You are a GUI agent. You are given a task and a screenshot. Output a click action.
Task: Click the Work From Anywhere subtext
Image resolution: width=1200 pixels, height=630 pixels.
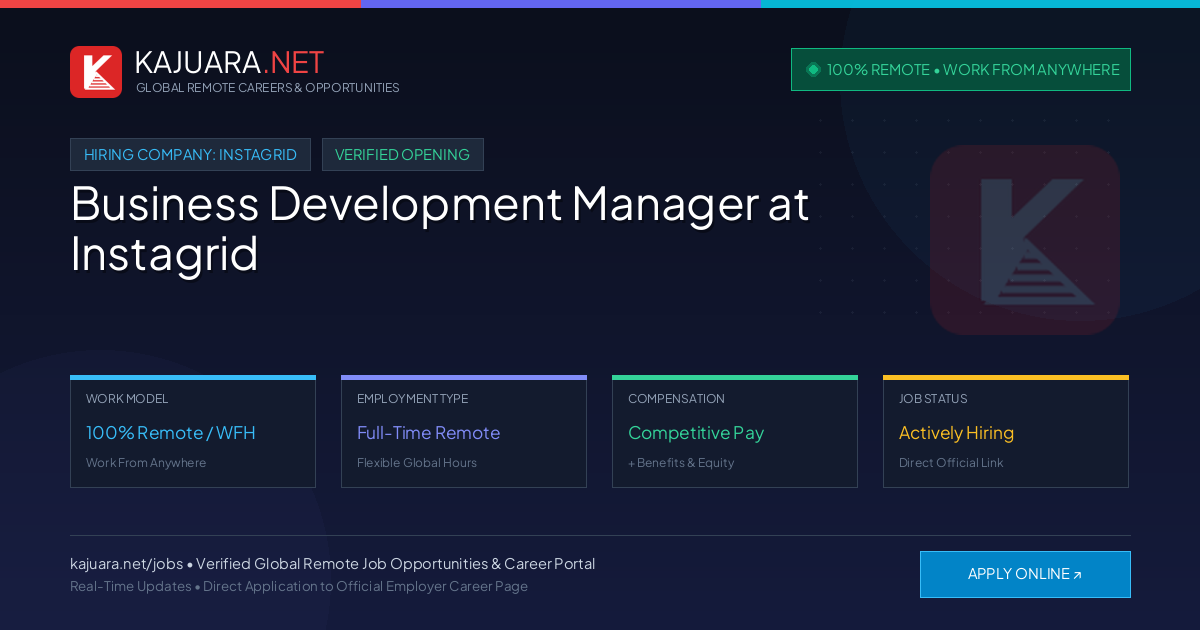coord(146,463)
